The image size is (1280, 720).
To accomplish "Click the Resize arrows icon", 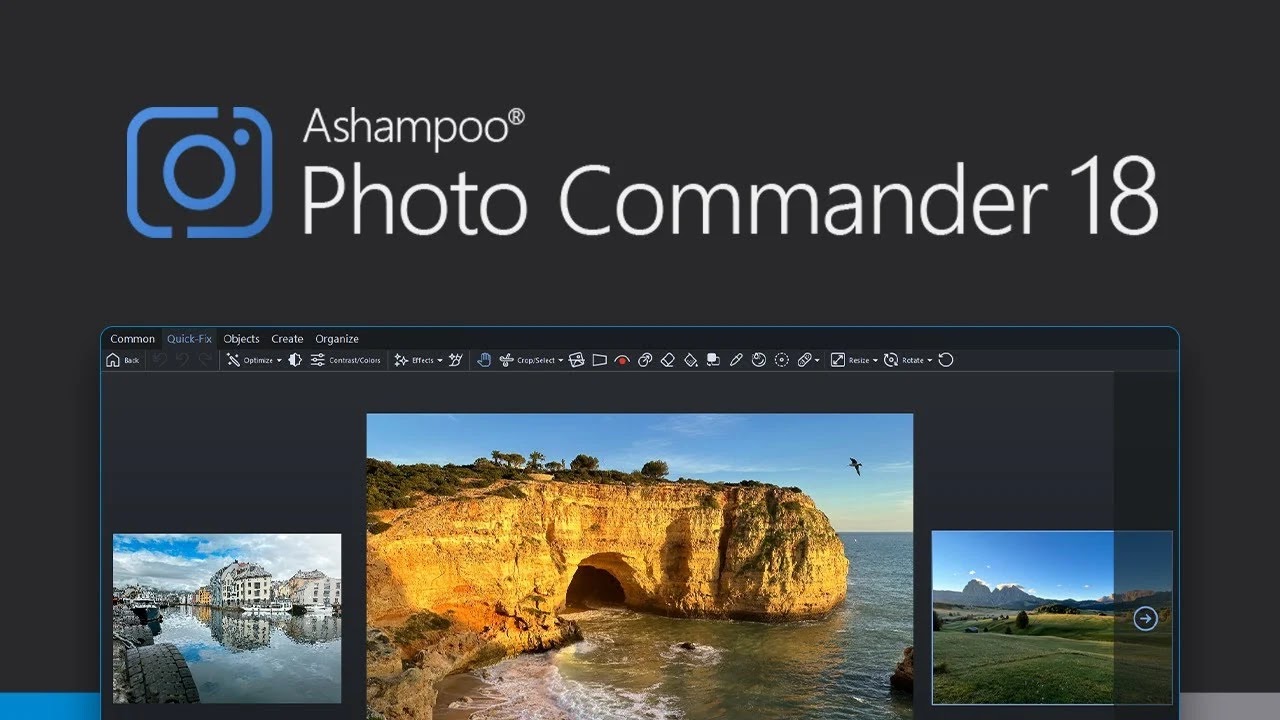I will 838,360.
